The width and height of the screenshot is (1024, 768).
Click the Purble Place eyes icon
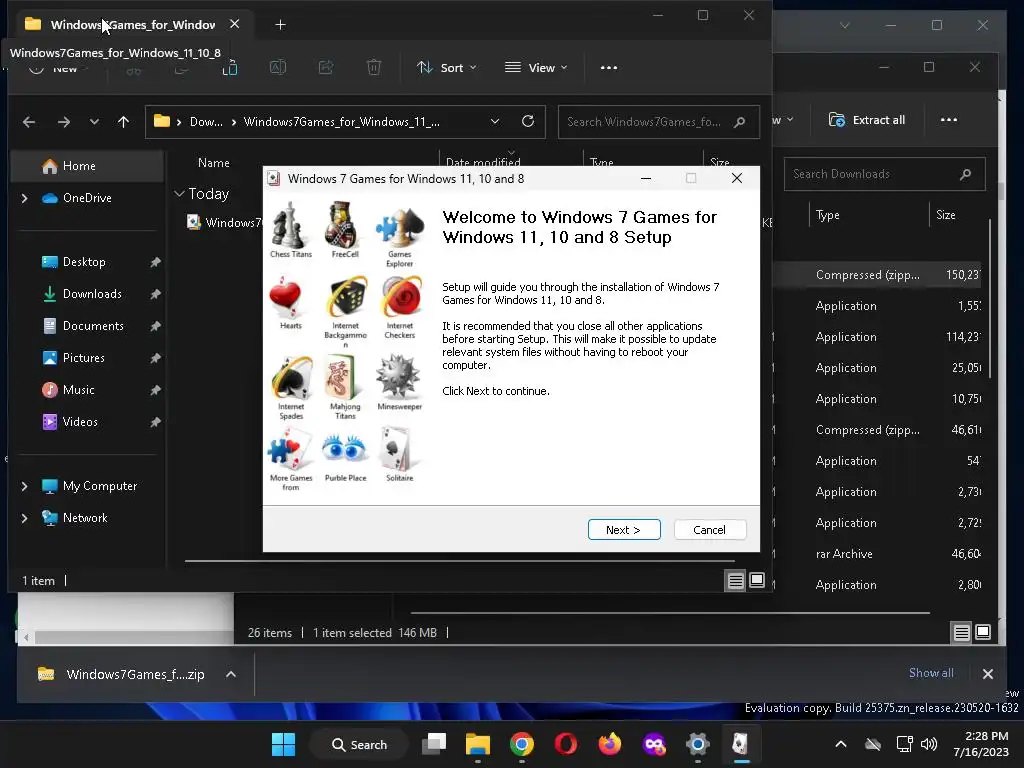click(344, 449)
